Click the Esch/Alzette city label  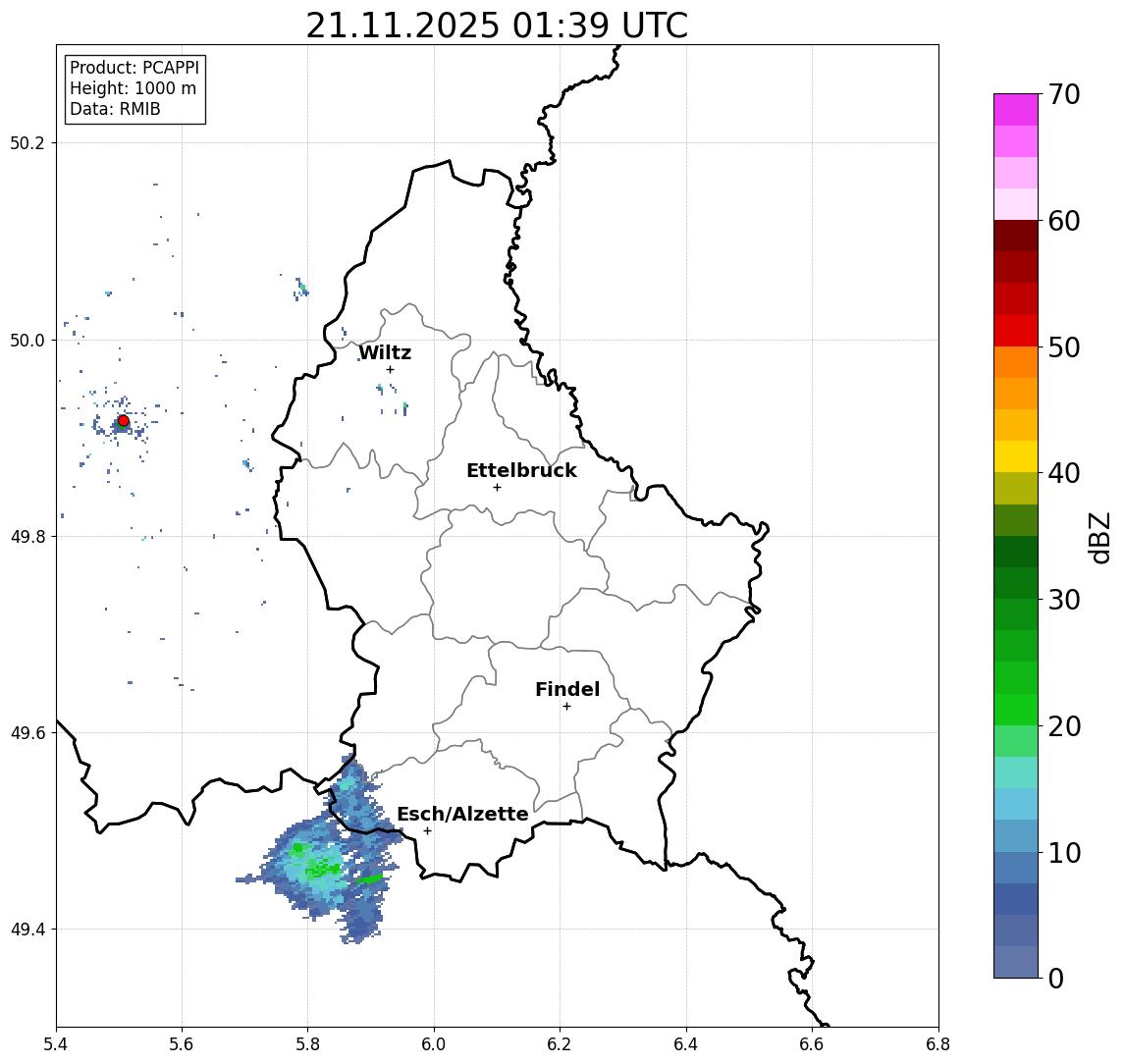click(462, 814)
